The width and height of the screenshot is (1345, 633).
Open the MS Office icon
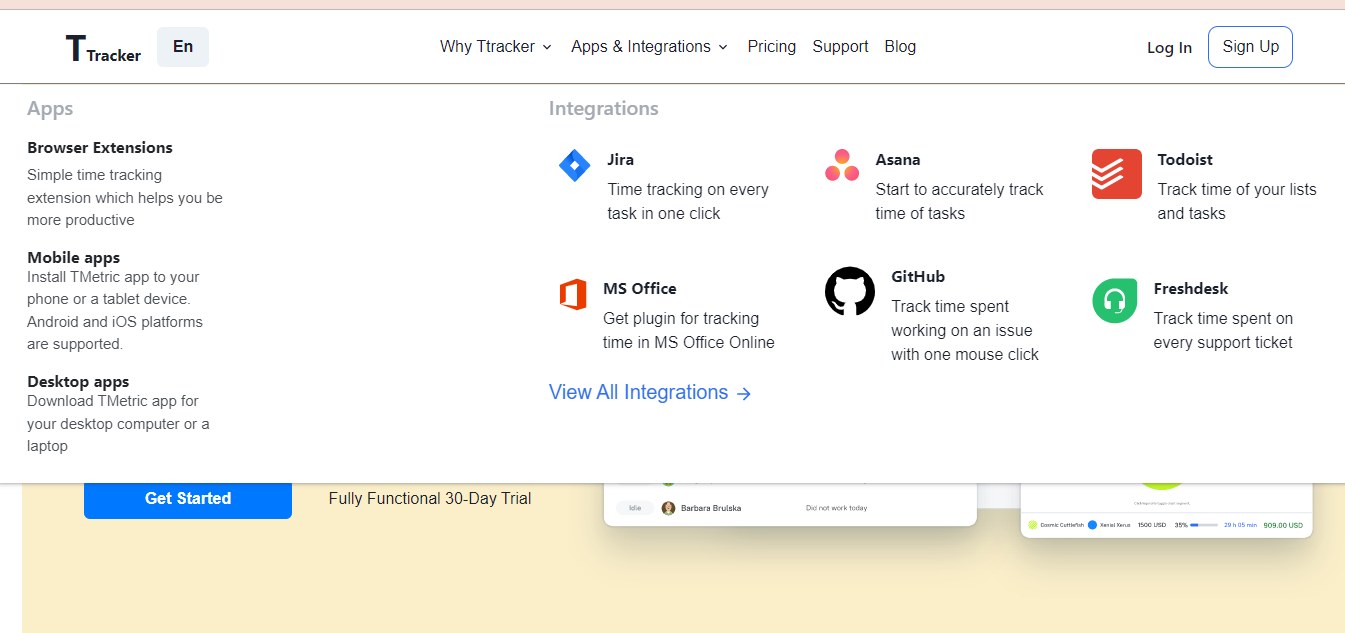point(573,295)
